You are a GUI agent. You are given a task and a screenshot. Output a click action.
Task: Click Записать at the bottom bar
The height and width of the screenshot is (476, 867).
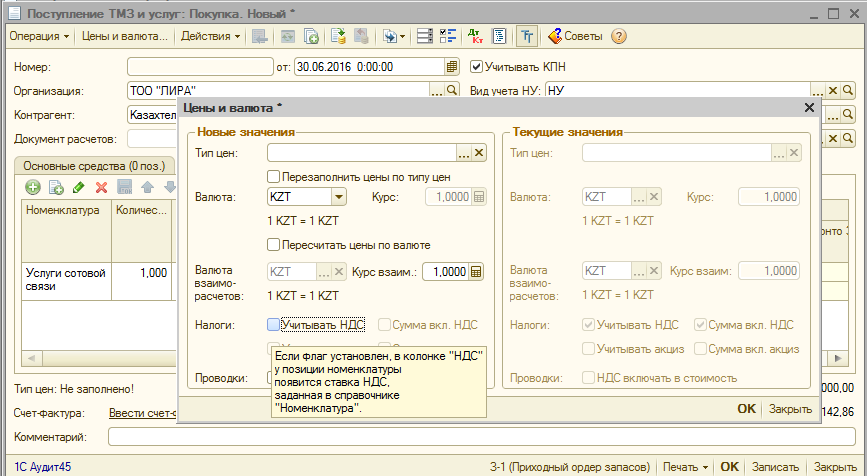[x=775, y=467]
